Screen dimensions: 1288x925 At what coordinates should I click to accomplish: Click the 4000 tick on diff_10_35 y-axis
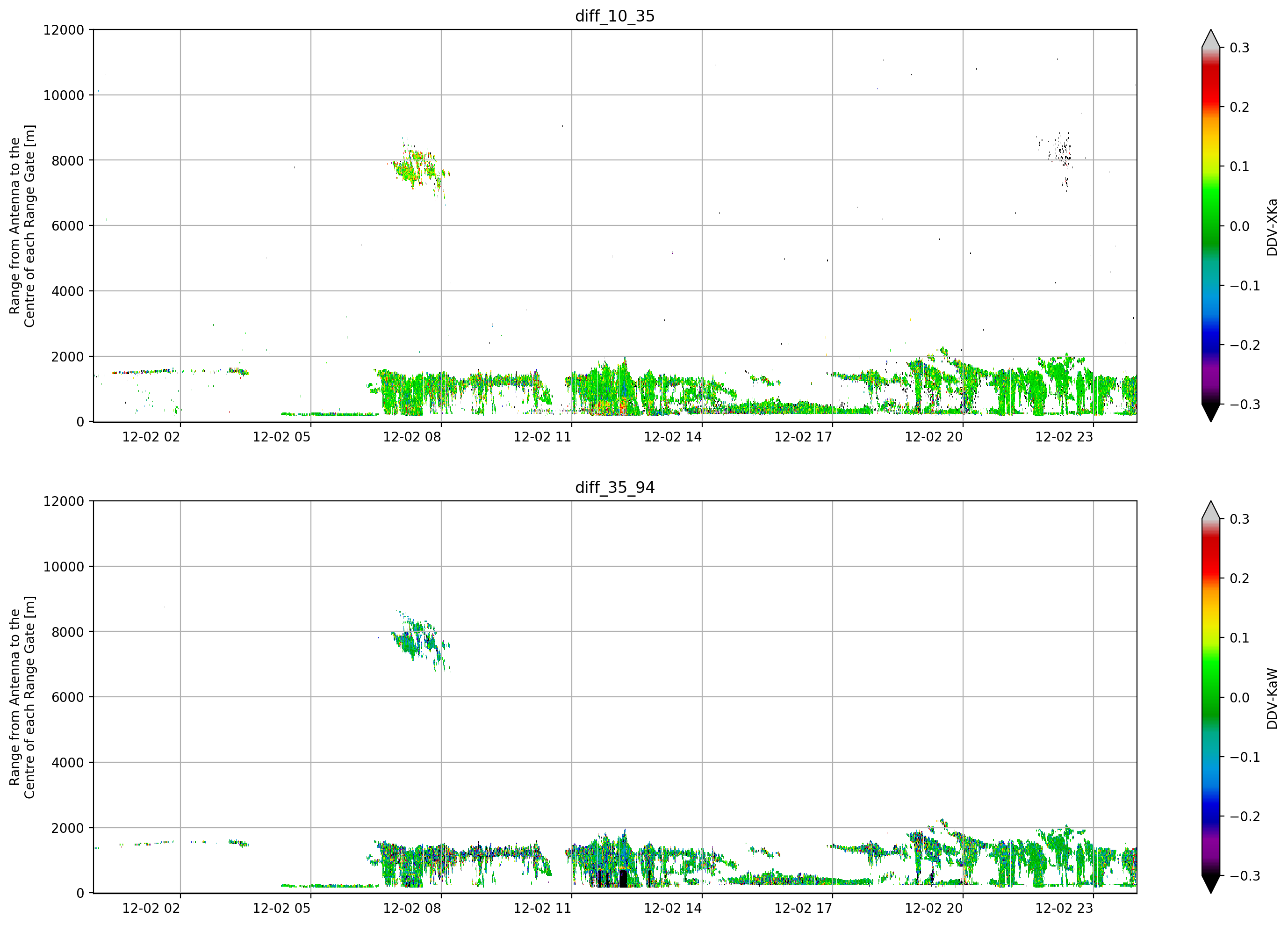click(68, 291)
